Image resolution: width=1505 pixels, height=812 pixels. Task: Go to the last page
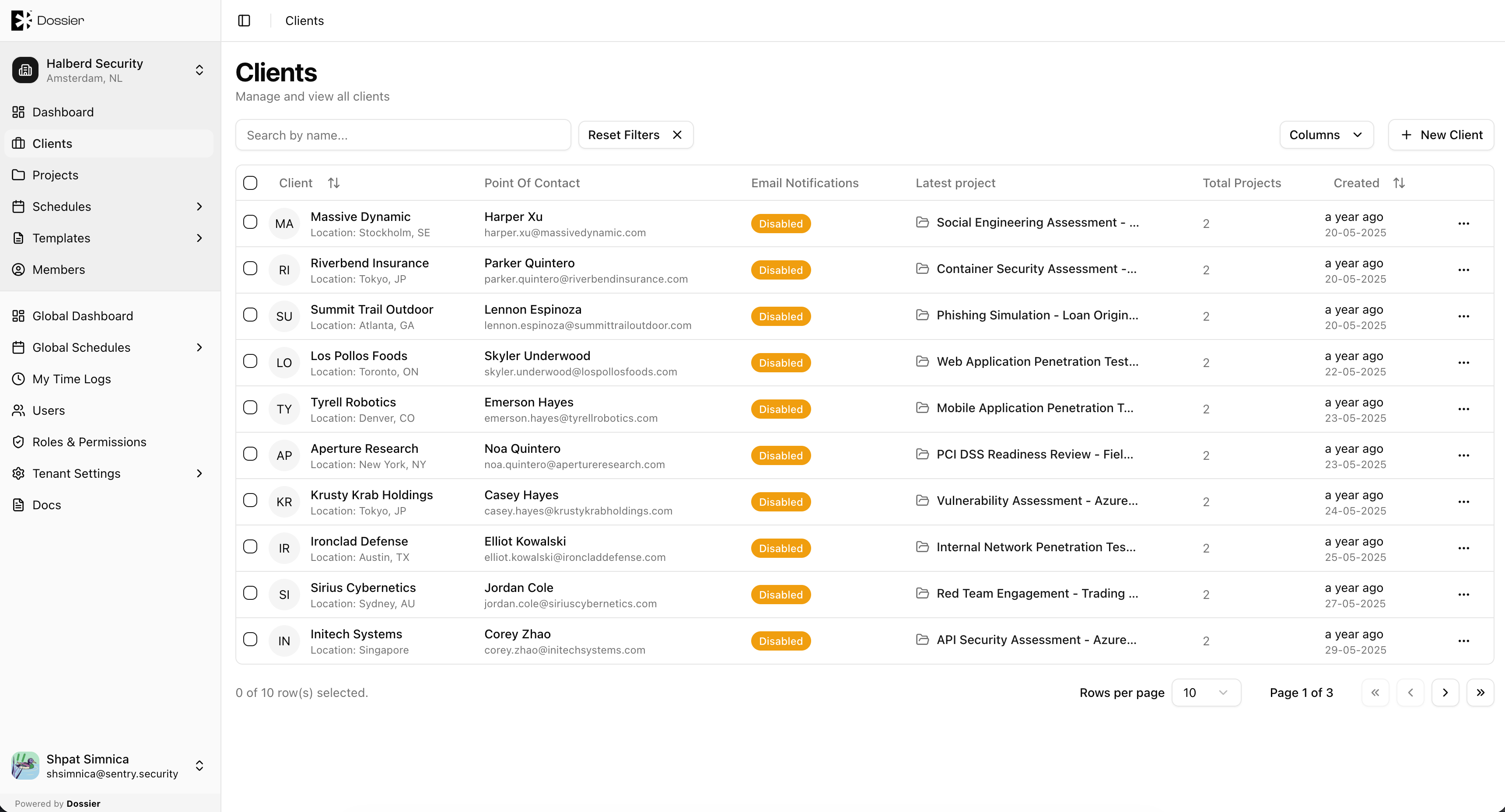(x=1480, y=692)
